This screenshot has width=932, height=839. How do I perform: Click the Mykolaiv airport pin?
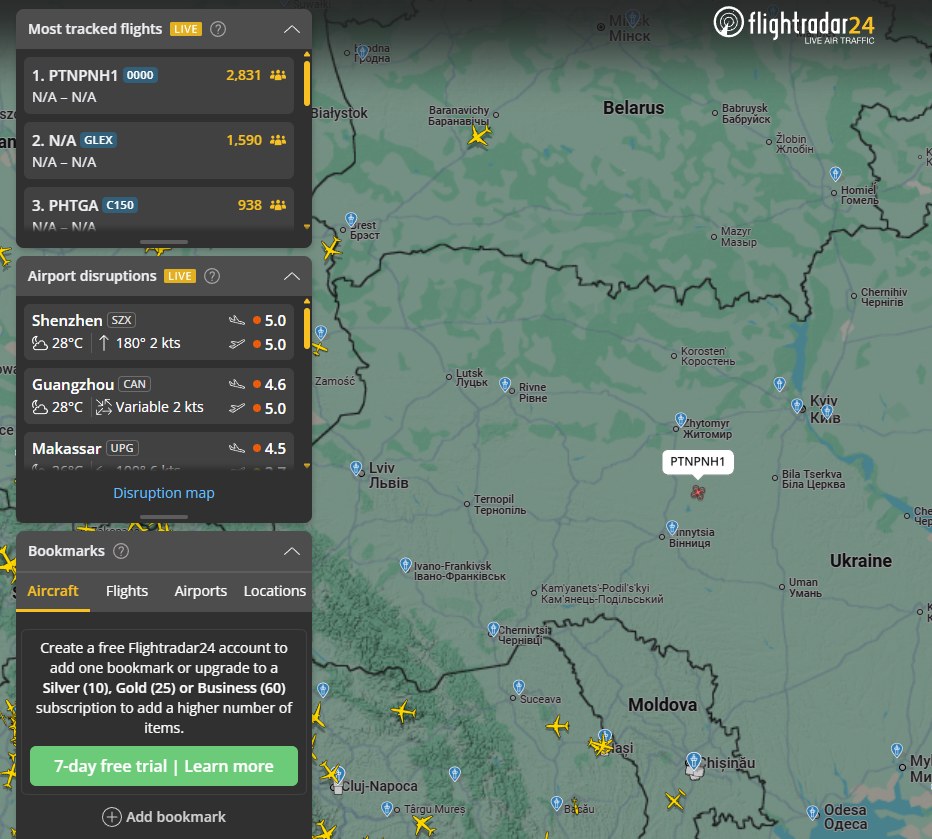[x=897, y=750]
